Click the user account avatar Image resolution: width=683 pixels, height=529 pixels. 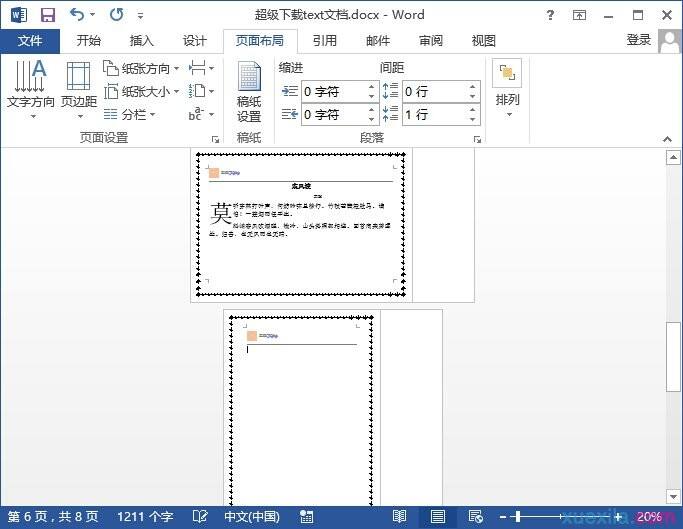(x=669, y=41)
